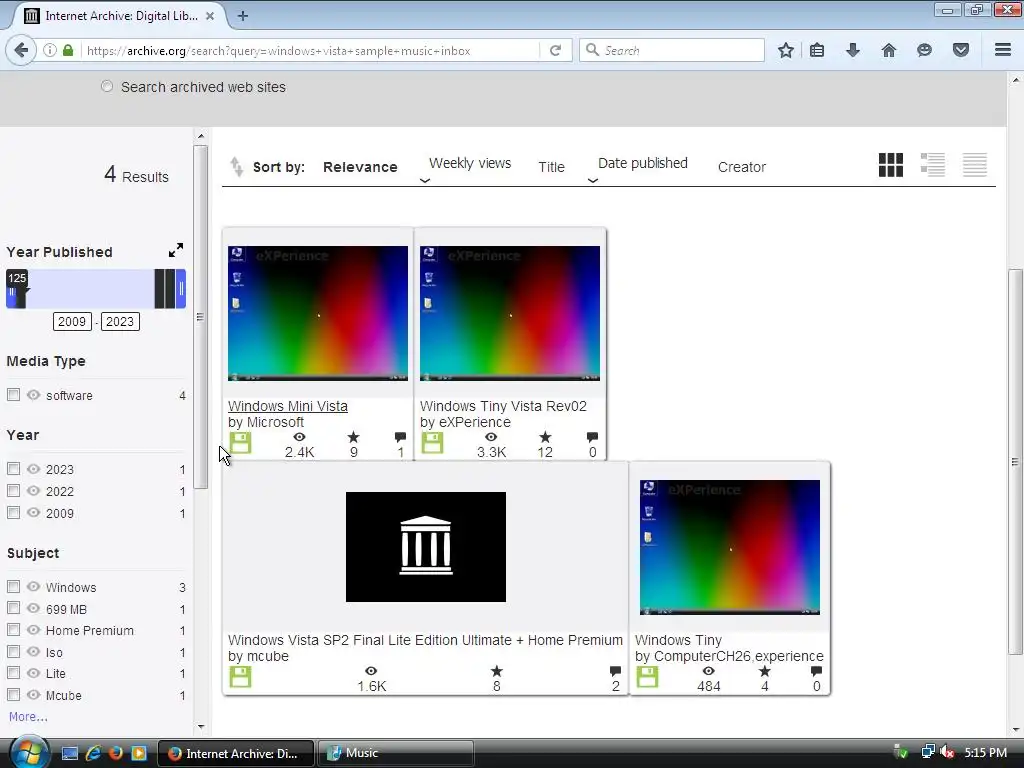Open Windows Start orb
The width and height of the screenshot is (1024, 768).
point(29,752)
